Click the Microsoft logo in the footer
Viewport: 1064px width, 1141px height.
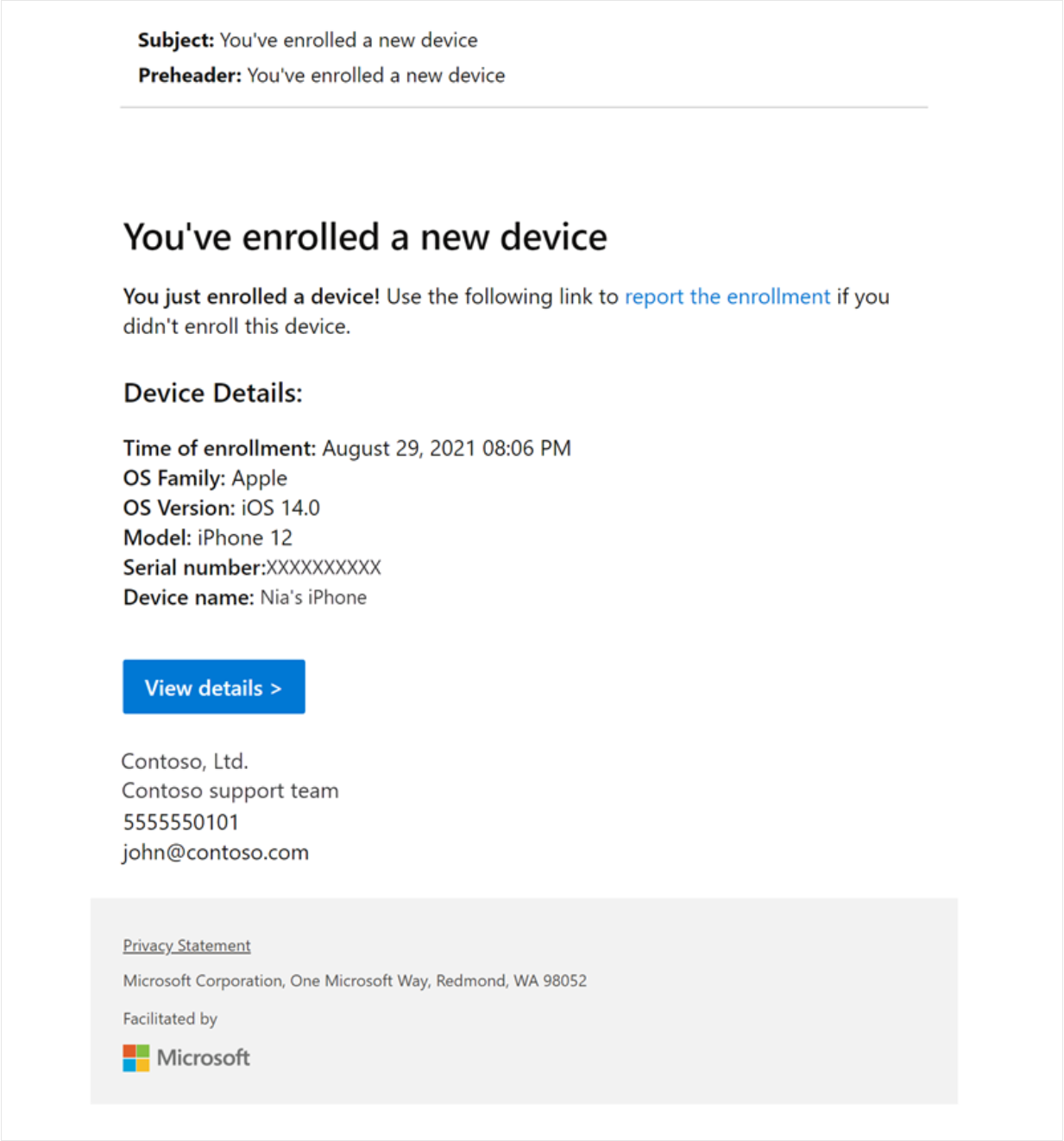(186, 1058)
